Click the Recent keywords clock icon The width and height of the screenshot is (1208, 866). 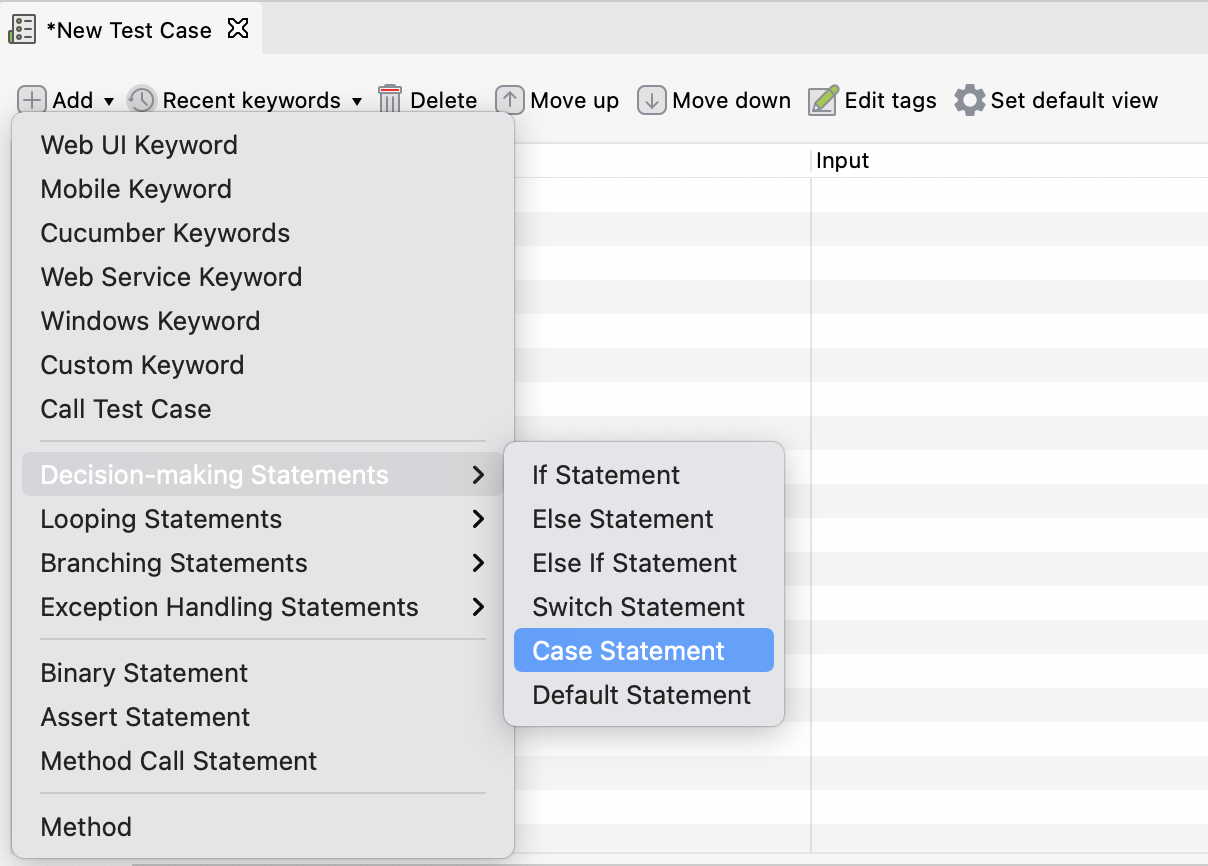142,100
